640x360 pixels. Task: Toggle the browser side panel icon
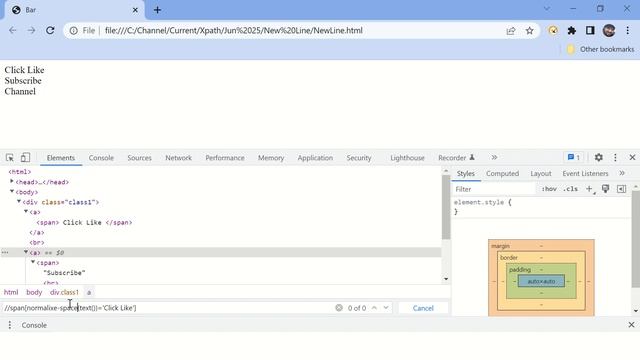(x=590, y=31)
